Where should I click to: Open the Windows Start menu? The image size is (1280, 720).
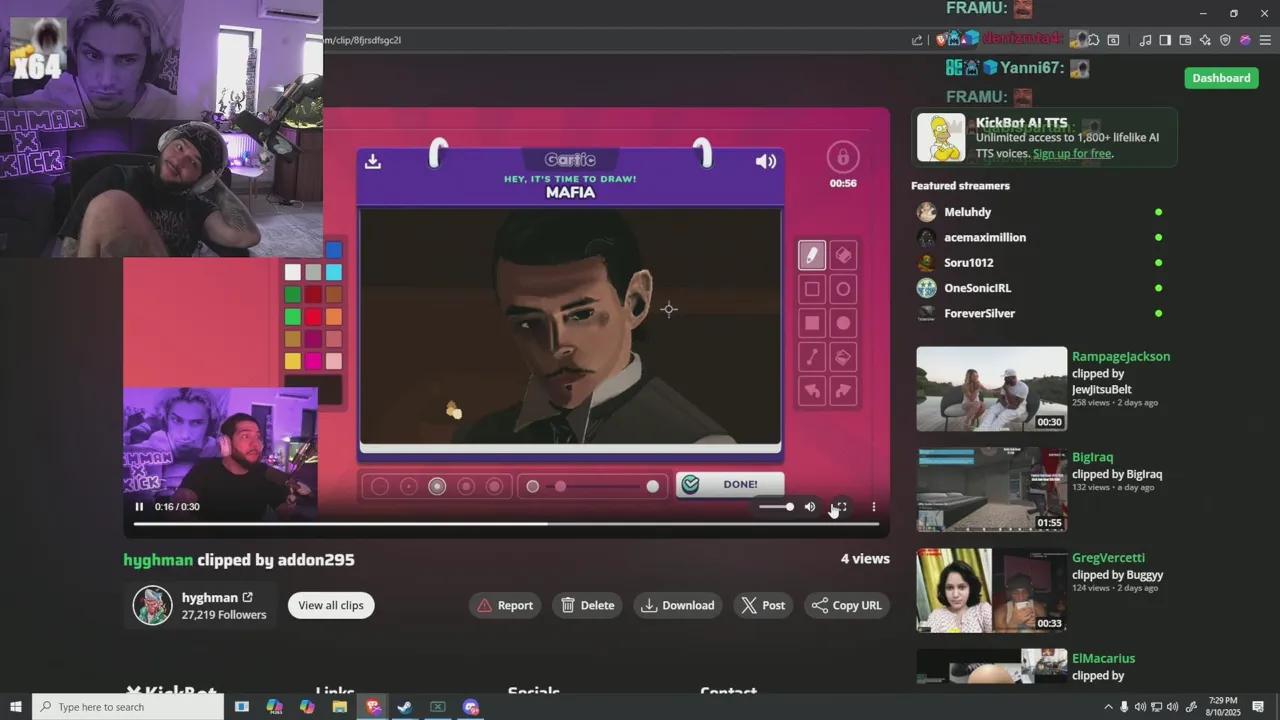[16, 707]
